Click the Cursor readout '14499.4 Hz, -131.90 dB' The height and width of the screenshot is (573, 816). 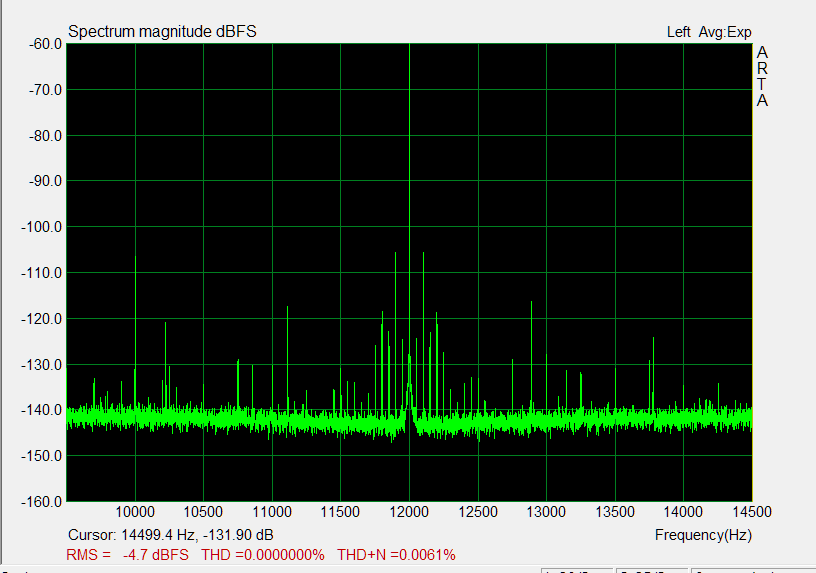(197, 535)
